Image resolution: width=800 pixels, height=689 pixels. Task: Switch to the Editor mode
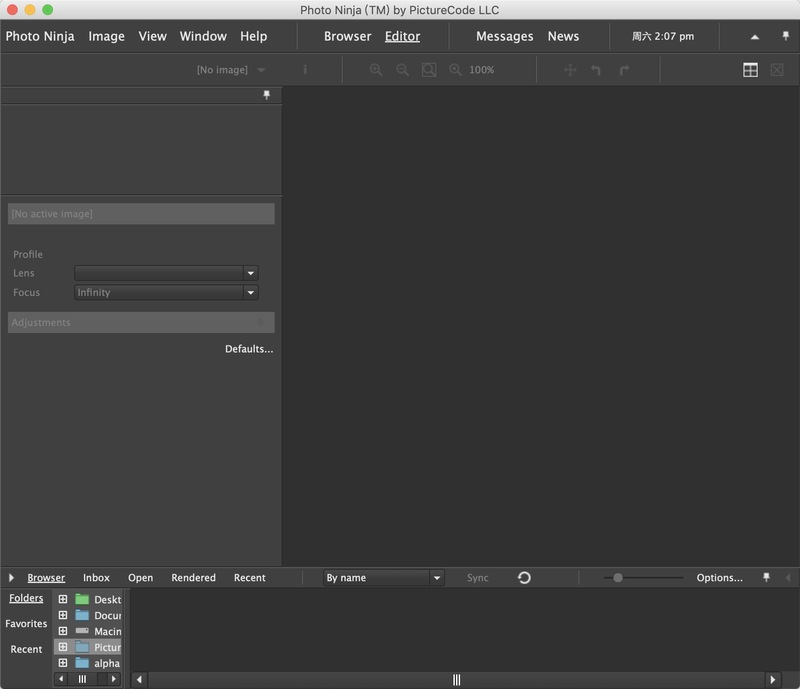(403, 36)
